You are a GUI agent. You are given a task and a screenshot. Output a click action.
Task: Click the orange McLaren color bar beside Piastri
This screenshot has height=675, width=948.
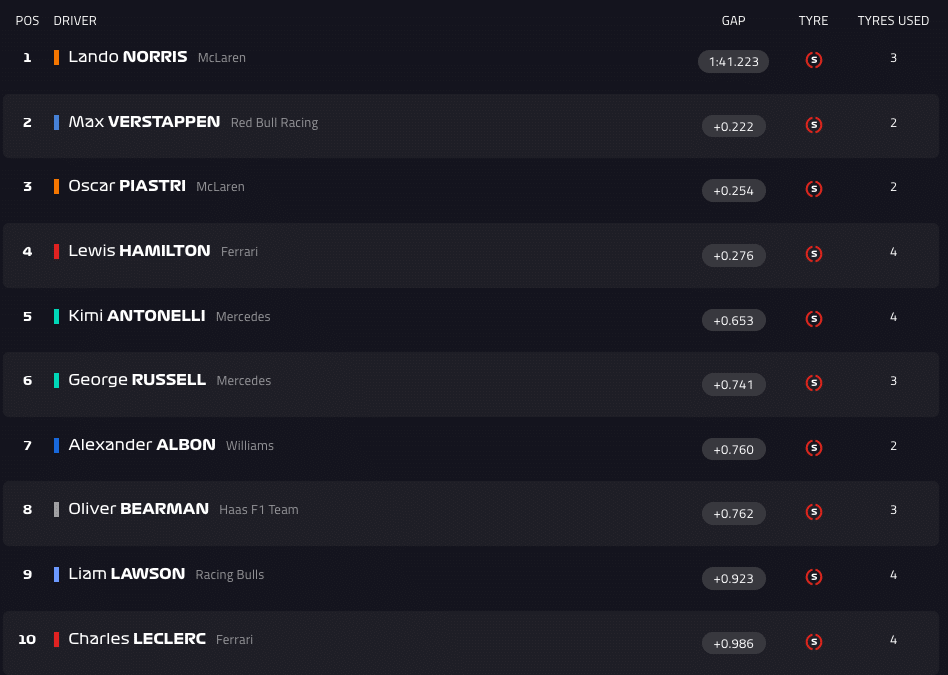tap(57, 187)
